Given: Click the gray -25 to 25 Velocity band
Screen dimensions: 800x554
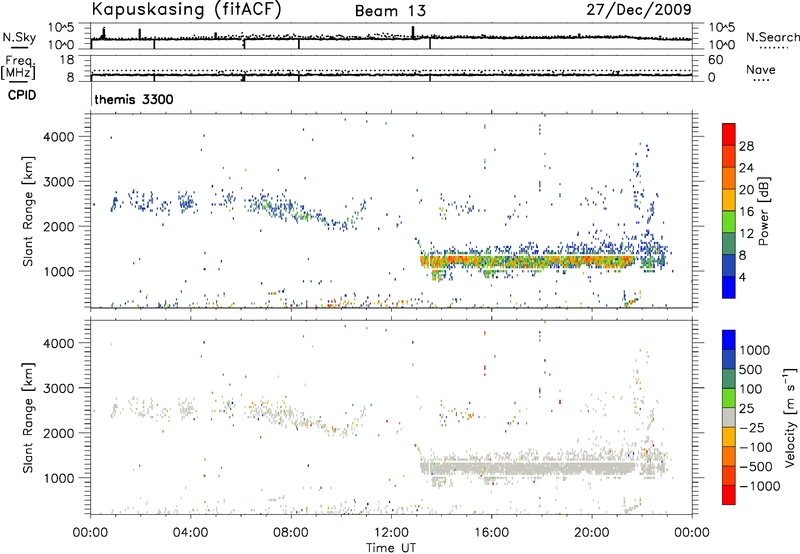Looking at the screenshot, I should pyautogui.click(x=729, y=417).
